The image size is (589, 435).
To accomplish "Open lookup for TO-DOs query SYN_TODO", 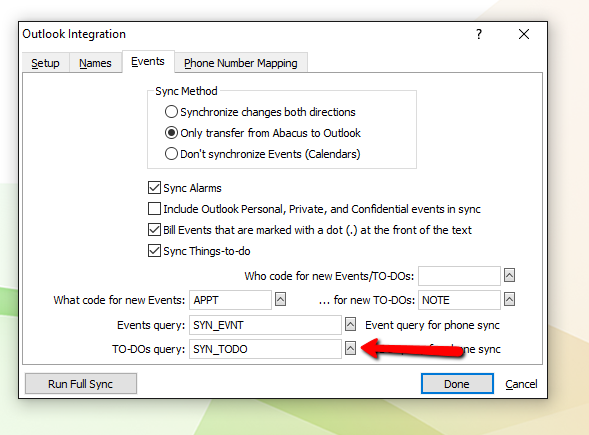I will coord(350,348).
